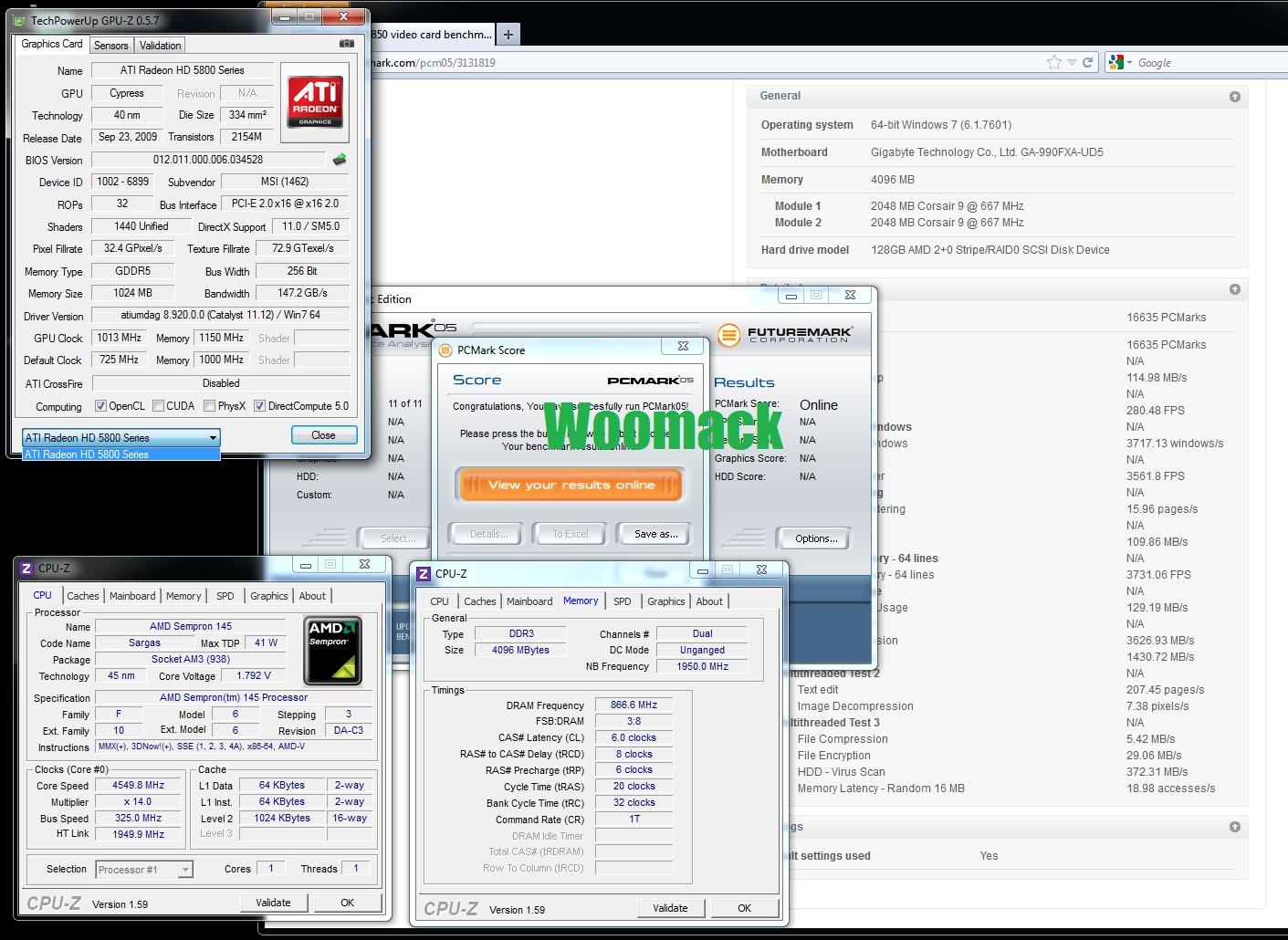Open the SPD tab in Memory CPU-Z window
The height and width of the screenshot is (940, 1288).
click(x=623, y=601)
